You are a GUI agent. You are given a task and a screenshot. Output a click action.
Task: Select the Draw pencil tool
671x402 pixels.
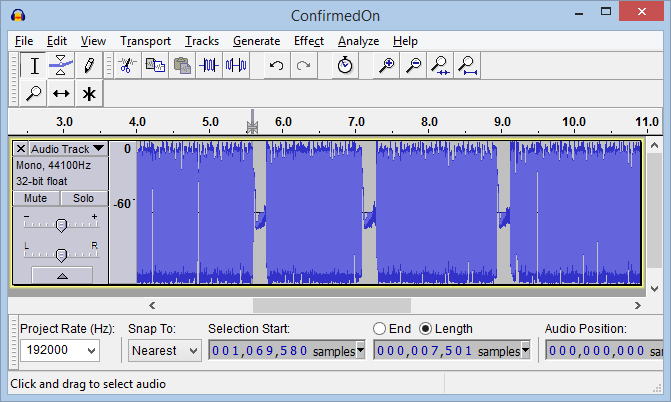[89, 66]
